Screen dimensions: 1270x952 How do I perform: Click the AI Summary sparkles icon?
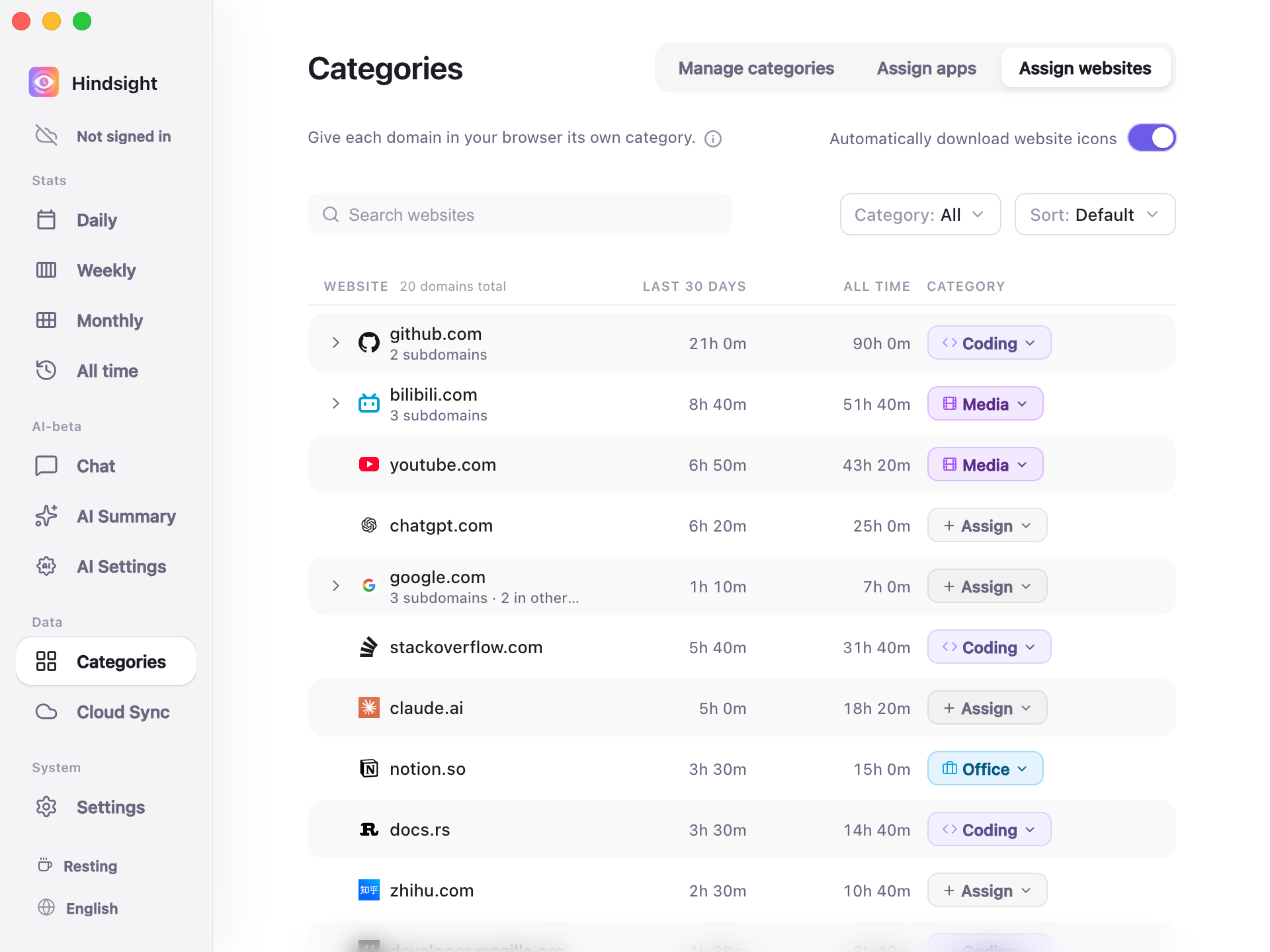[x=46, y=516]
